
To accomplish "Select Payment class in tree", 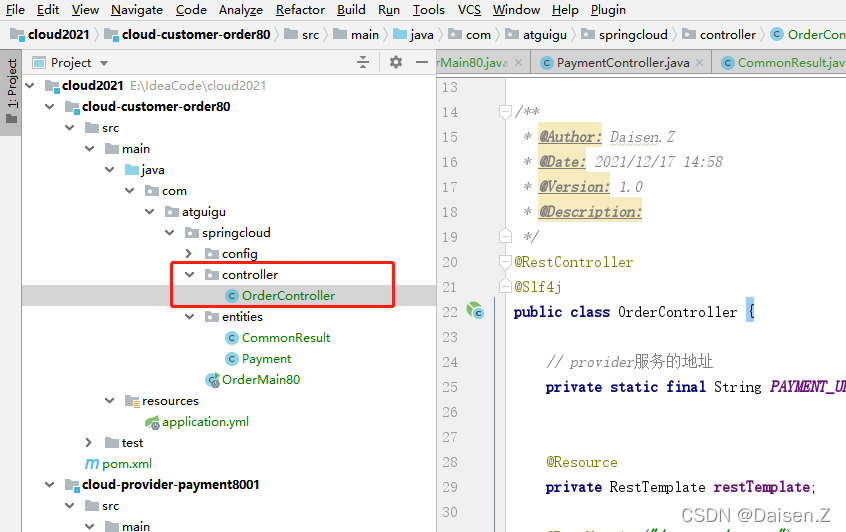I will [x=266, y=359].
